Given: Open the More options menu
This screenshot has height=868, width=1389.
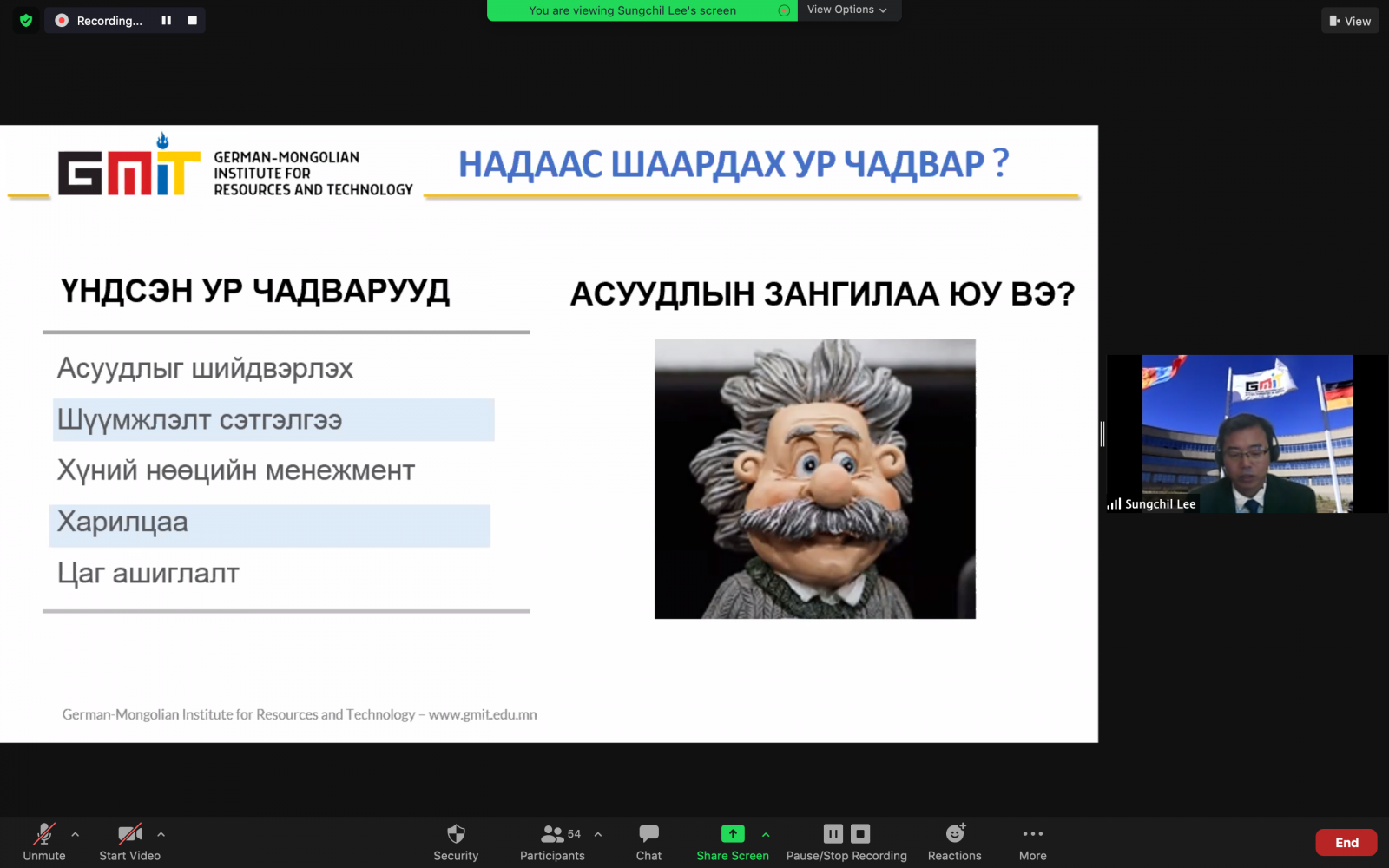Looking at the screenshot, I should tap(1033, 842).
